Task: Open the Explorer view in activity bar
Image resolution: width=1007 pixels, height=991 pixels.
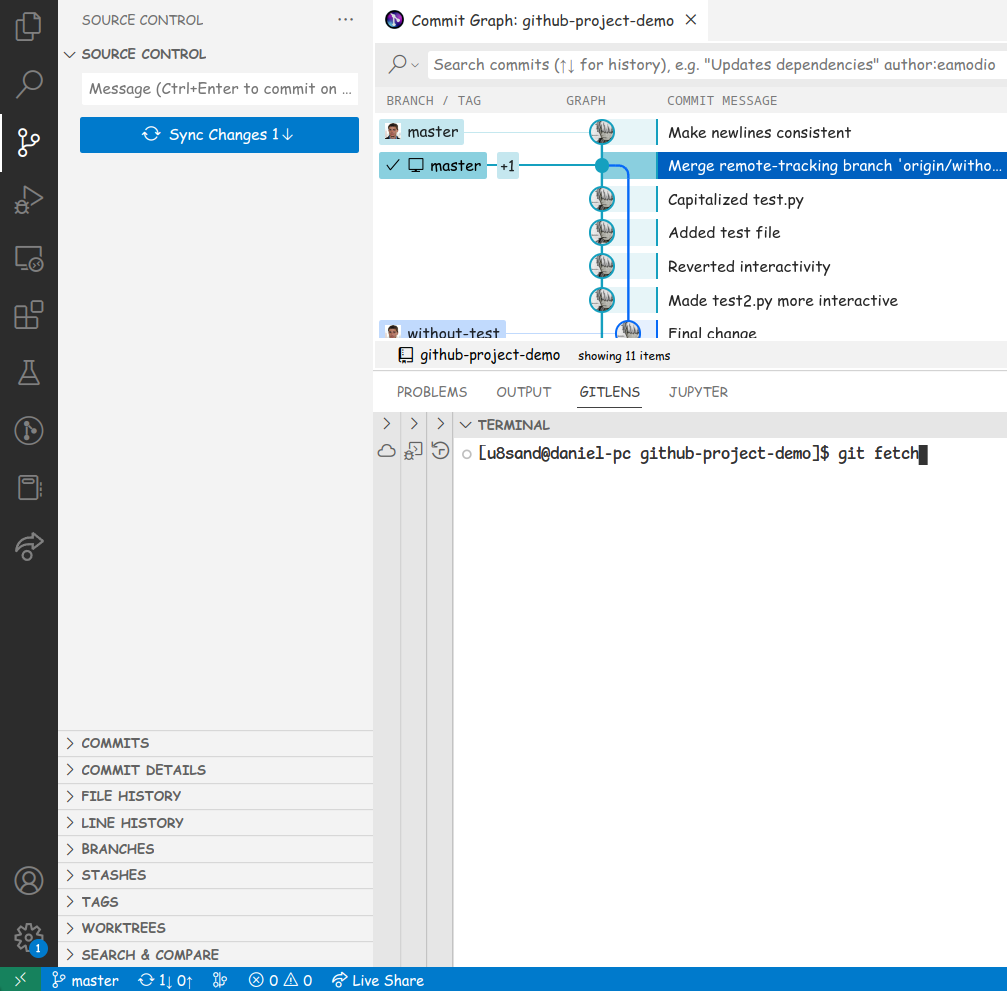Action: pos(29,26)
